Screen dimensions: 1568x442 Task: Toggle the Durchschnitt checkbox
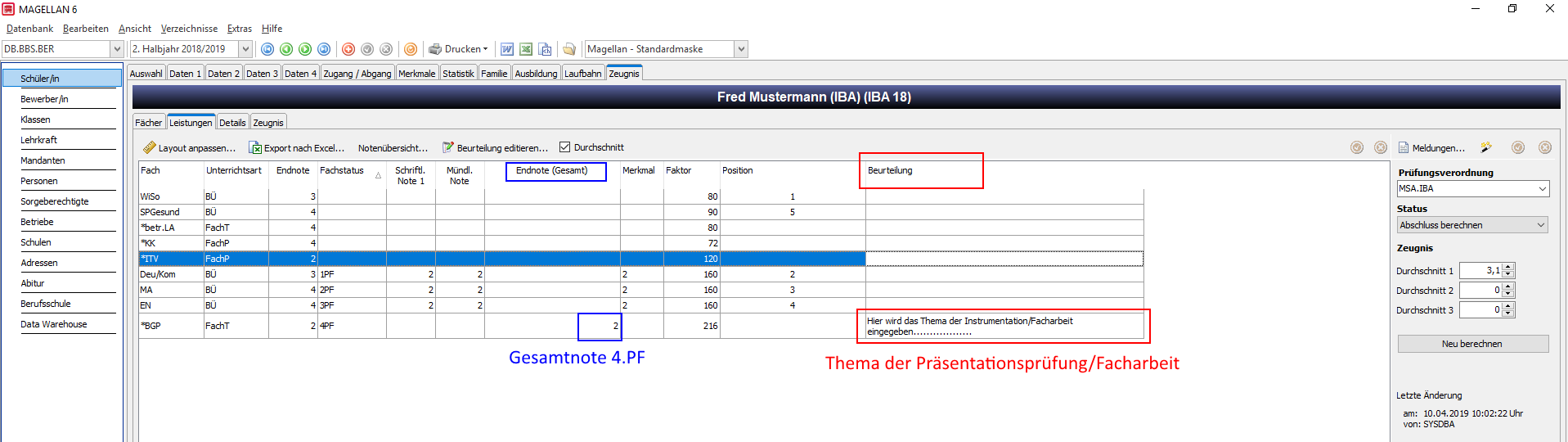[x=564, y=147]
